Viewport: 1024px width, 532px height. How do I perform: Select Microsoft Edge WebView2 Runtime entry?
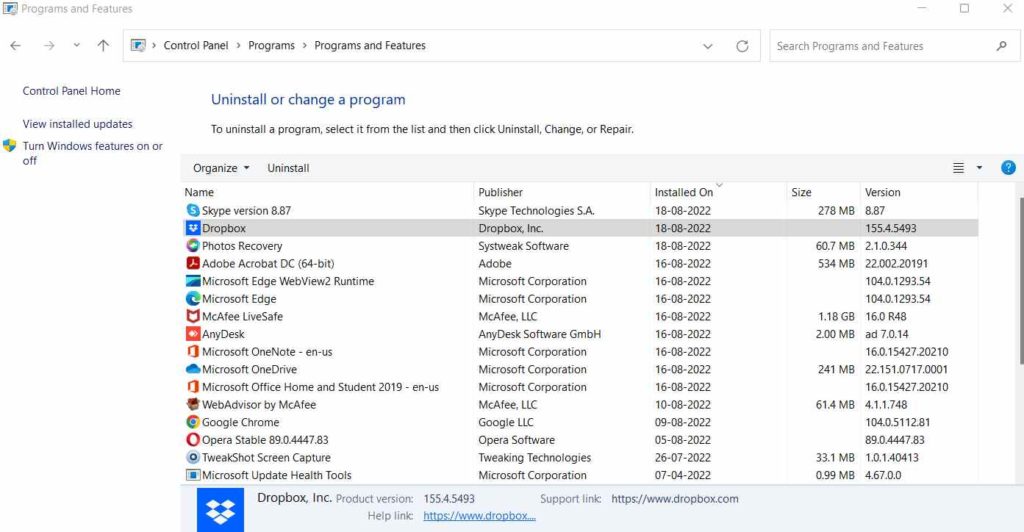click(288, 281)
